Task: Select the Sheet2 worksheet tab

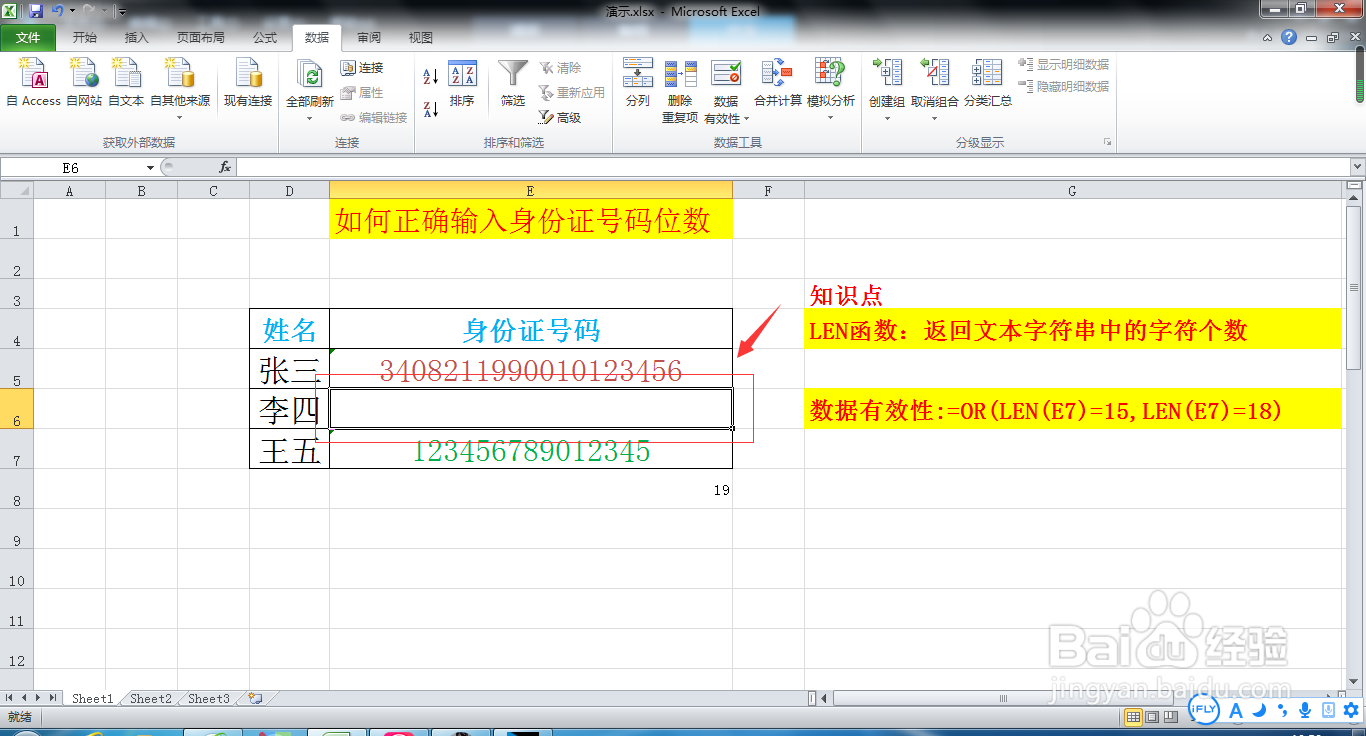Action: [149, 698]
